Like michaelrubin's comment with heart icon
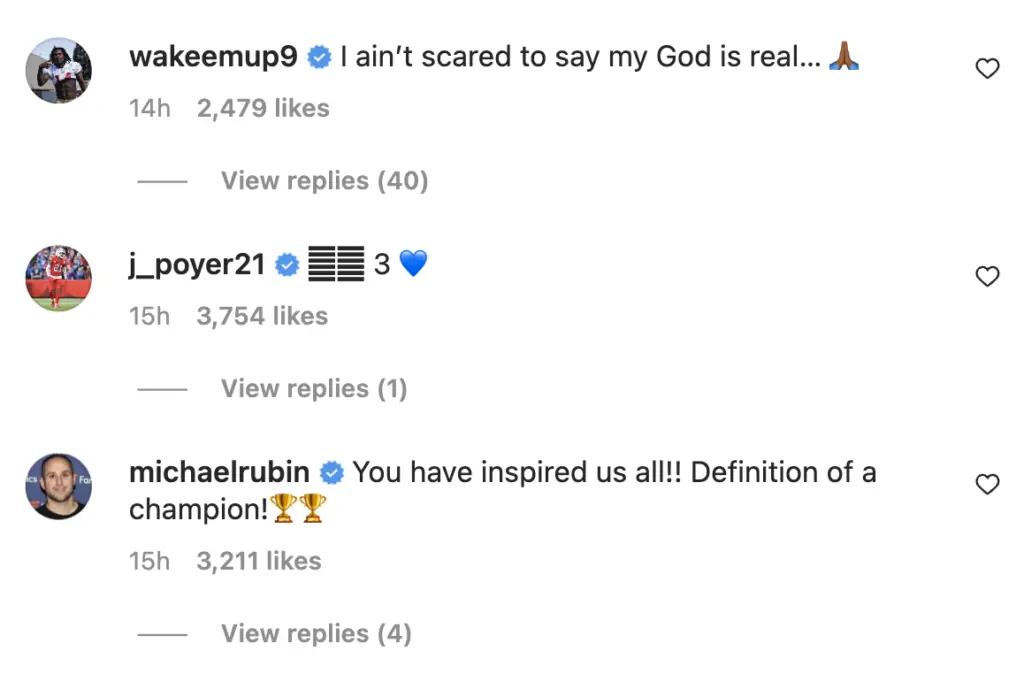The width and height of the screenshot is (1024, 674). tap(987, 485)
